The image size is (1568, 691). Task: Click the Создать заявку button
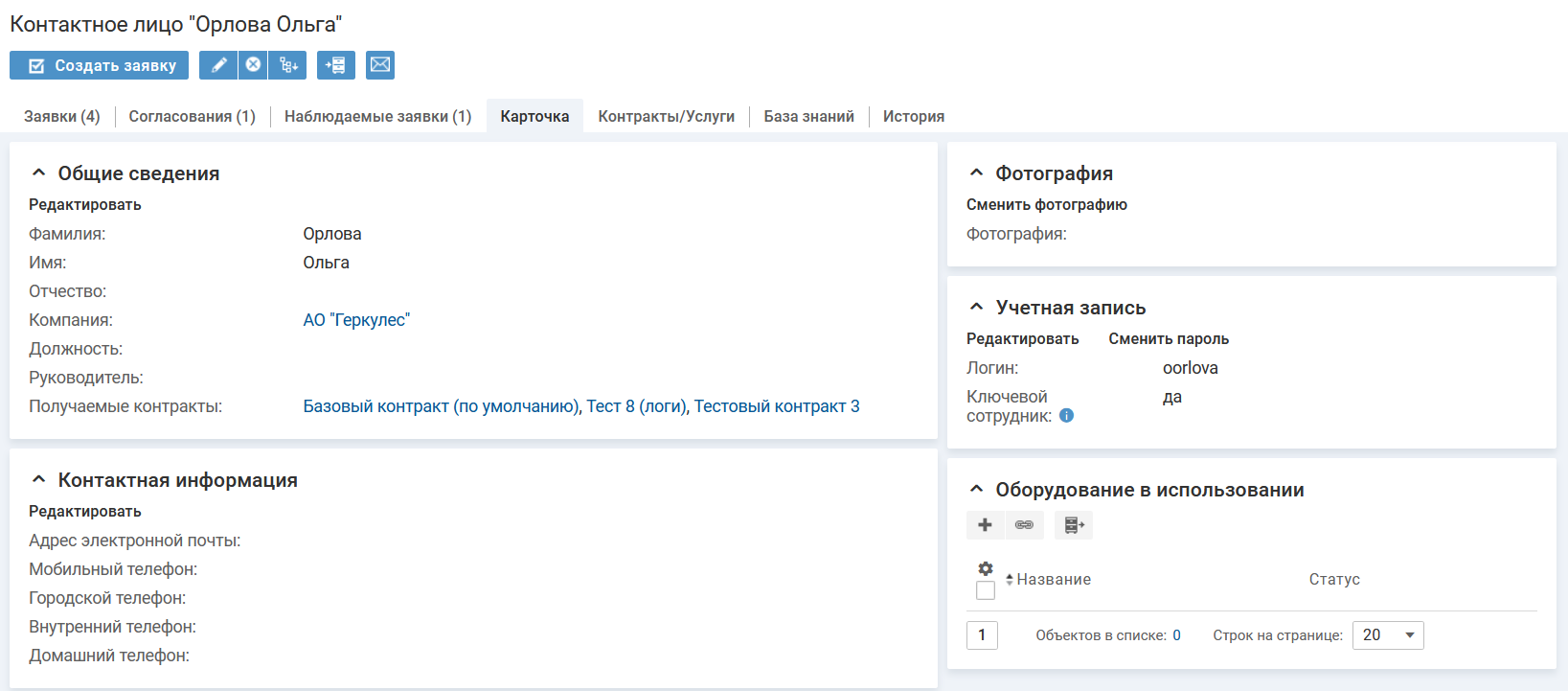(x=100, y=65)
